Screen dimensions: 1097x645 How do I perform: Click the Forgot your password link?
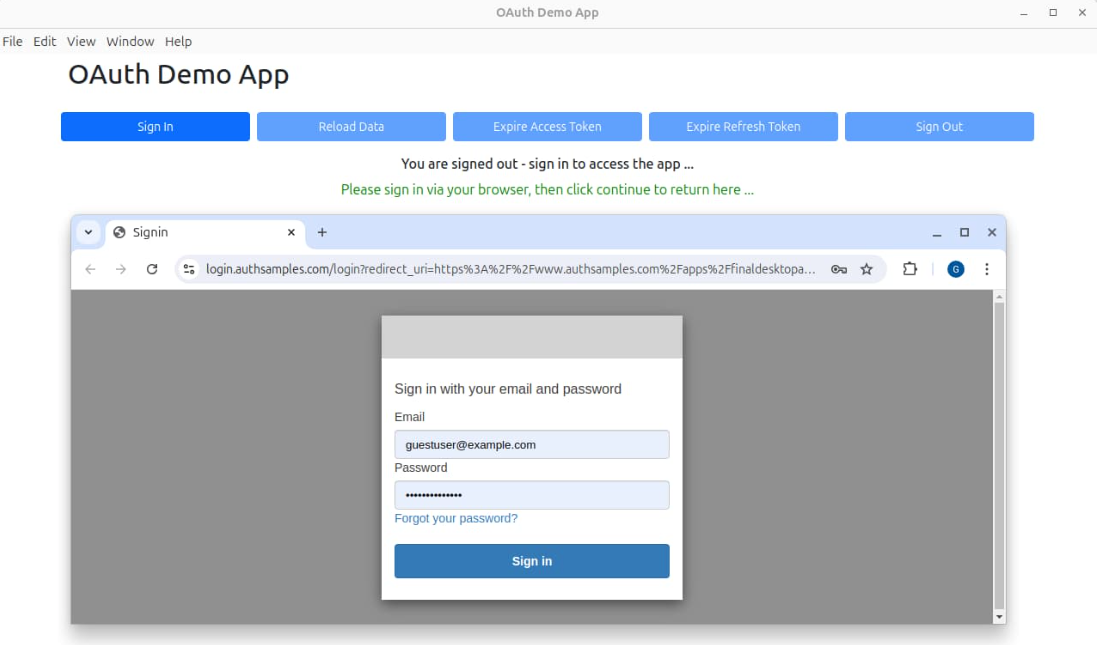(456, 518)
